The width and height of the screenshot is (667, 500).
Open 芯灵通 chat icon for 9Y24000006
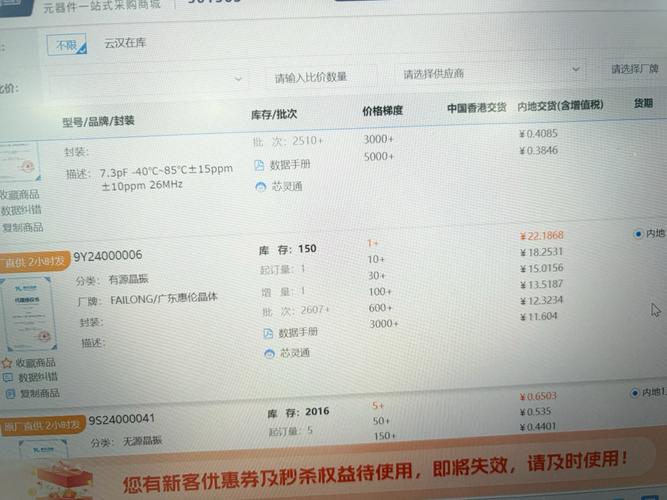[269, 354]
